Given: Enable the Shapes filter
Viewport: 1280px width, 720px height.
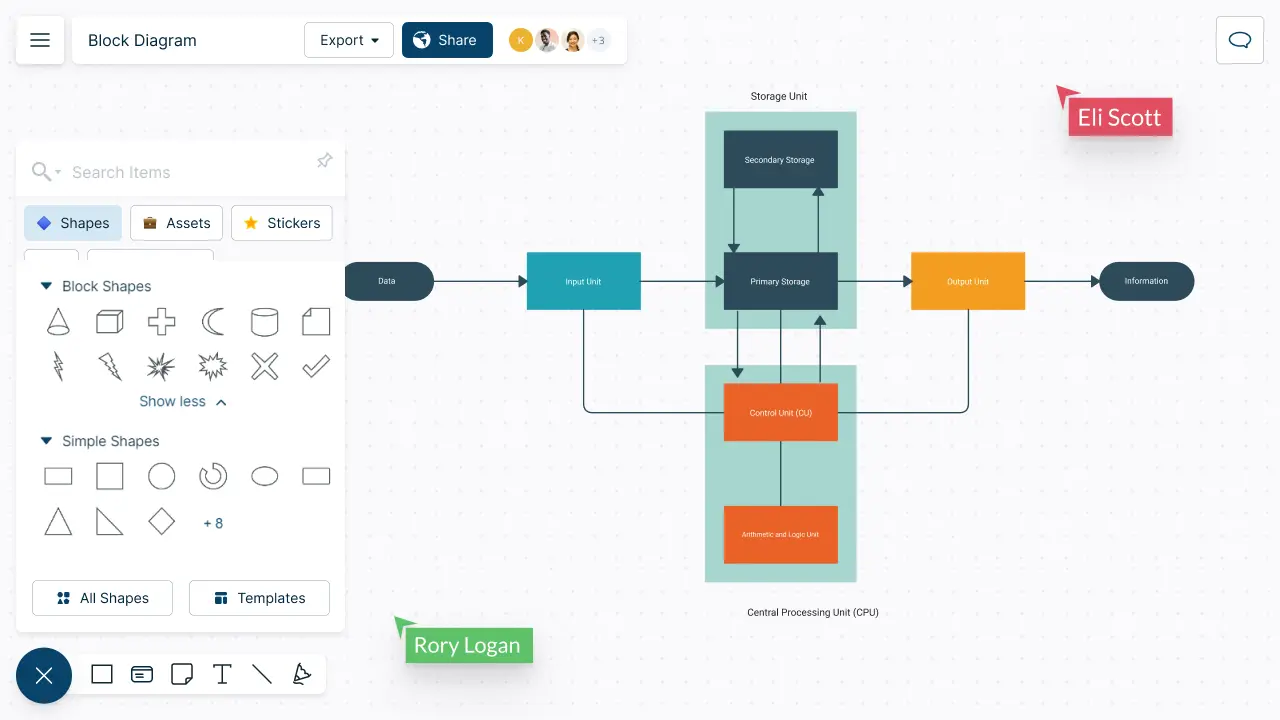Looking at the screenshot, I should pyautogui.click(x=72, y=223).
